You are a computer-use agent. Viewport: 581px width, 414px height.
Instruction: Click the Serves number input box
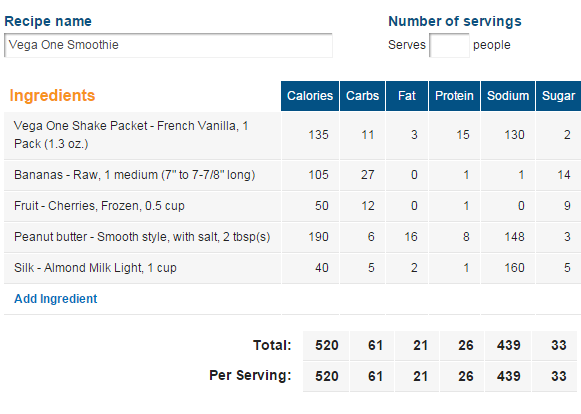coord(449,45)
